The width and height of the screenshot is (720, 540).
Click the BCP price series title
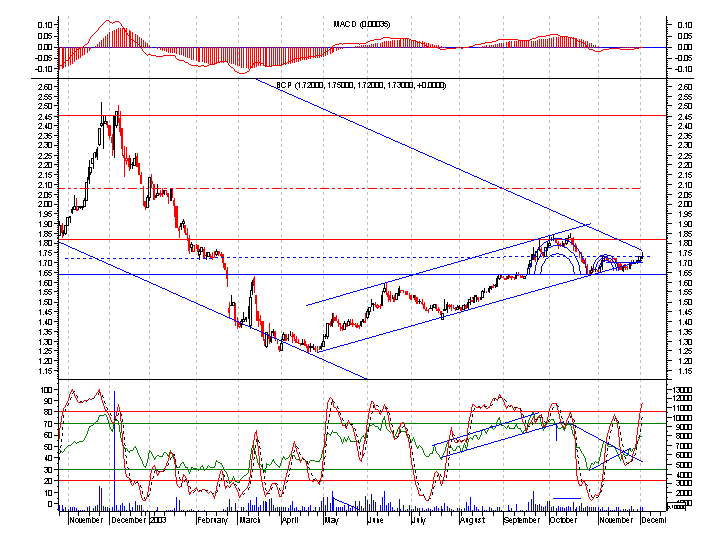pos(361,85)
